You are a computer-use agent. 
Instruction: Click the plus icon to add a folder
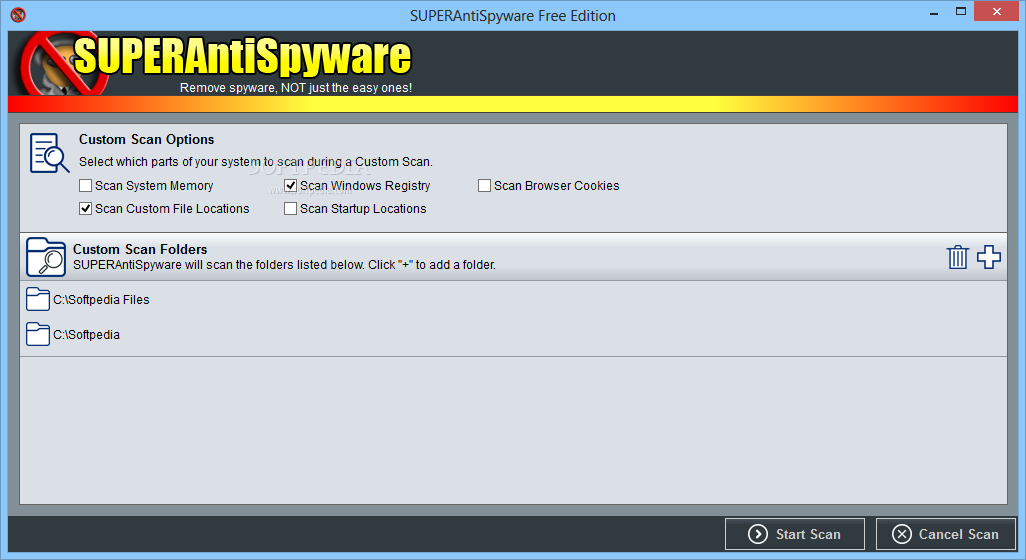(x=989, y=257)
